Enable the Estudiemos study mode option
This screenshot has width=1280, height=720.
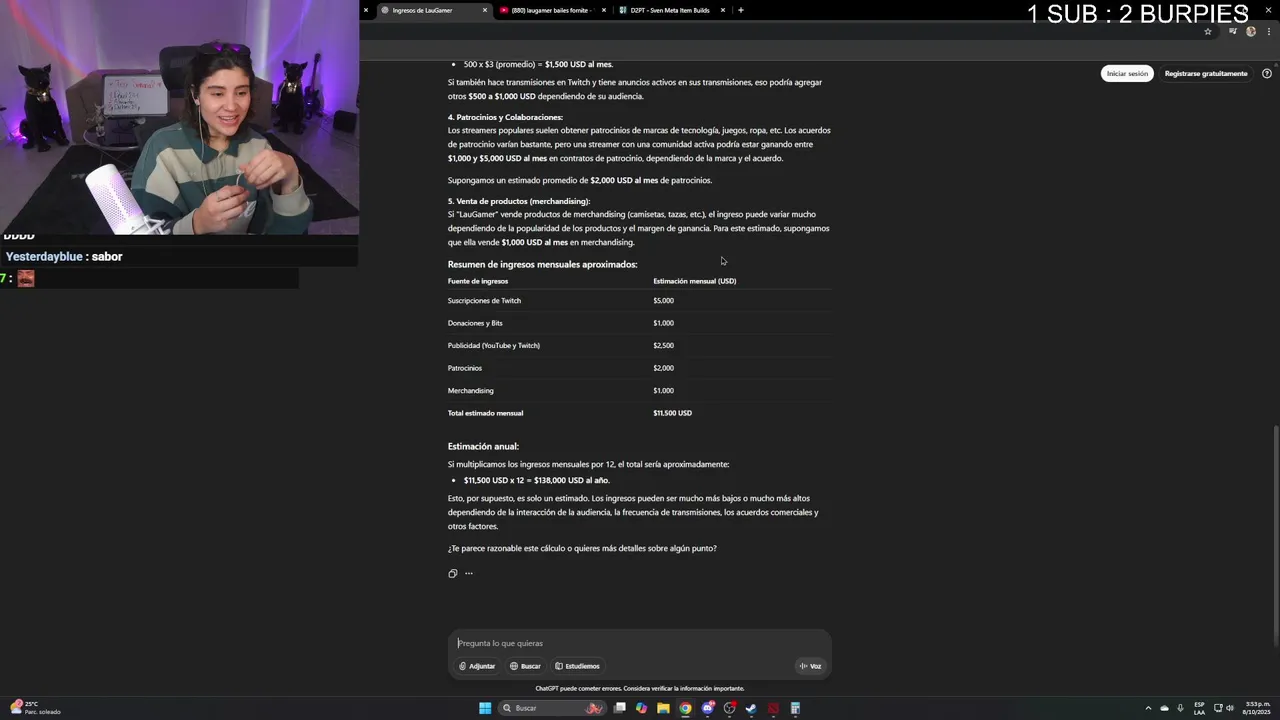click(578, 666)
